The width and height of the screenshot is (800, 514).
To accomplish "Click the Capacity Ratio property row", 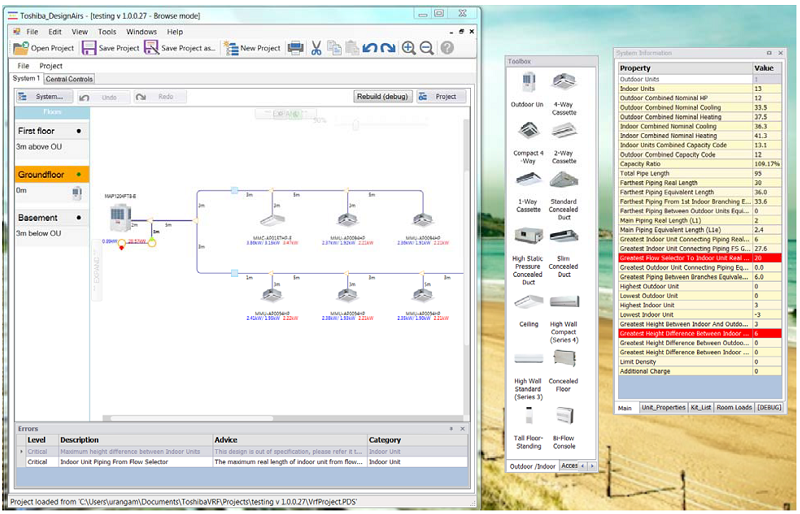I will point(699,164).
